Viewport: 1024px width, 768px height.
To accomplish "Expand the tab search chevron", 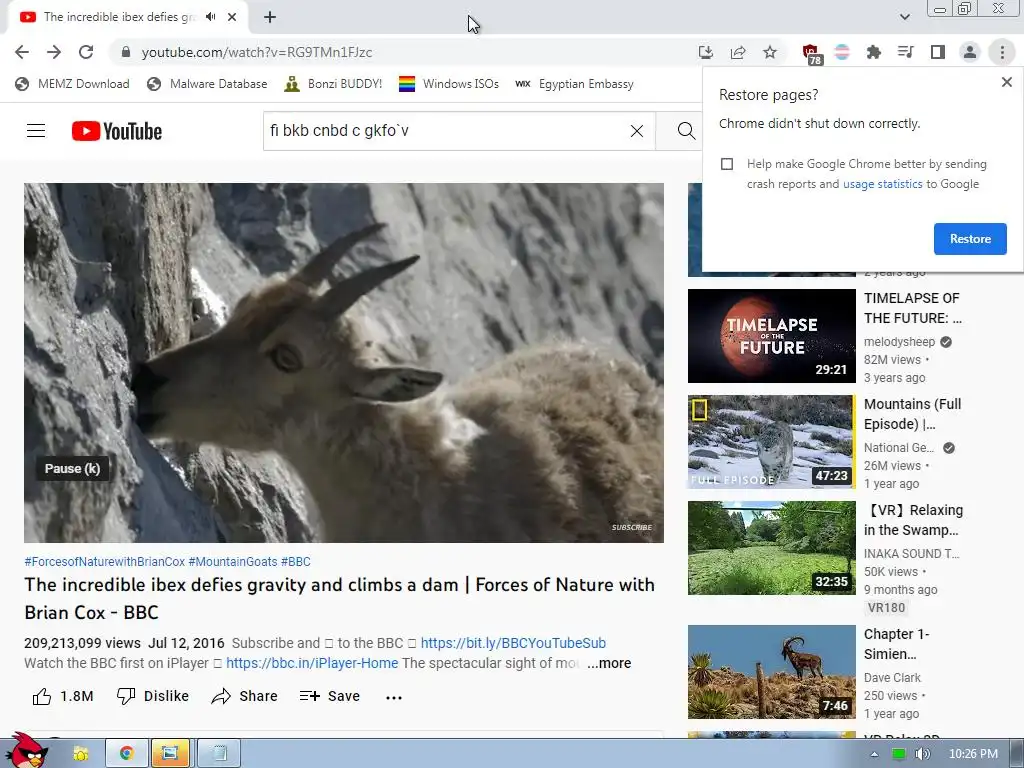I will (x=904, y=17).
